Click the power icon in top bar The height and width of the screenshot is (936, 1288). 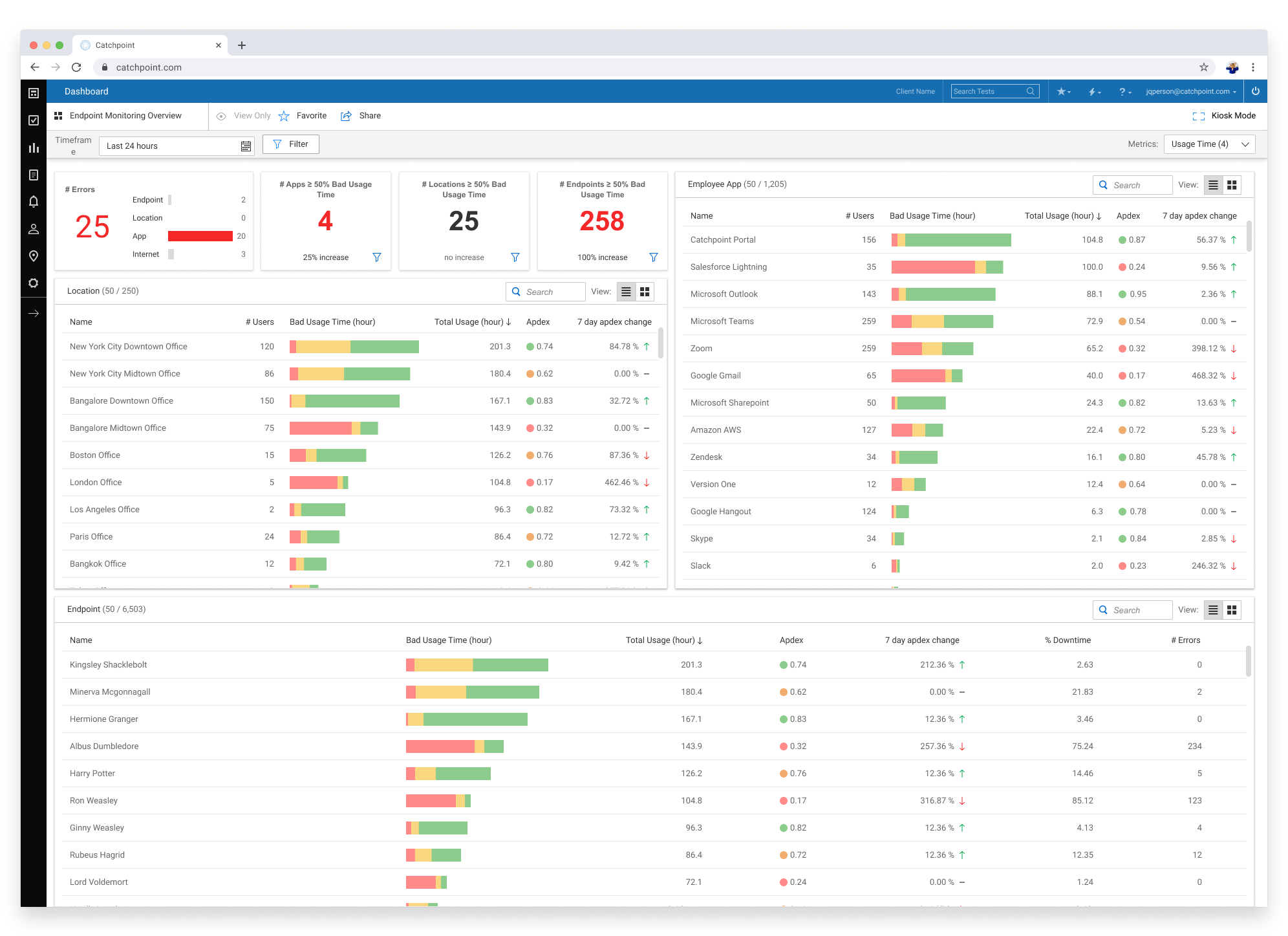tap(1255, 91)
